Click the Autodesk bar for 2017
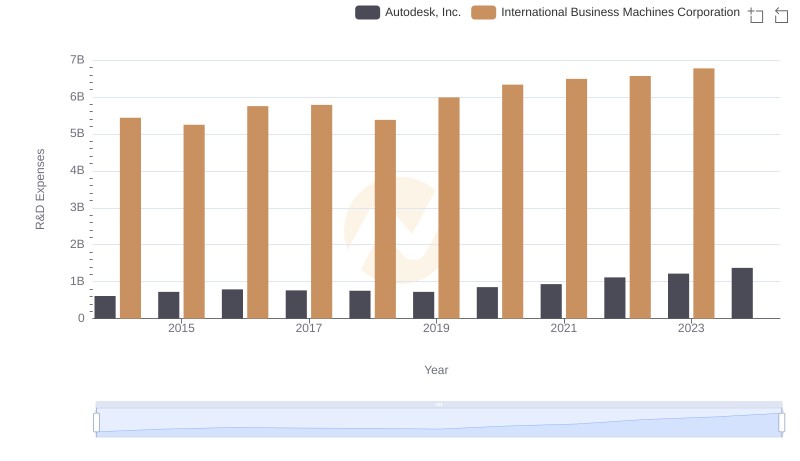The height and width of the screenshot is (461, 800). (x=296, y=304)
